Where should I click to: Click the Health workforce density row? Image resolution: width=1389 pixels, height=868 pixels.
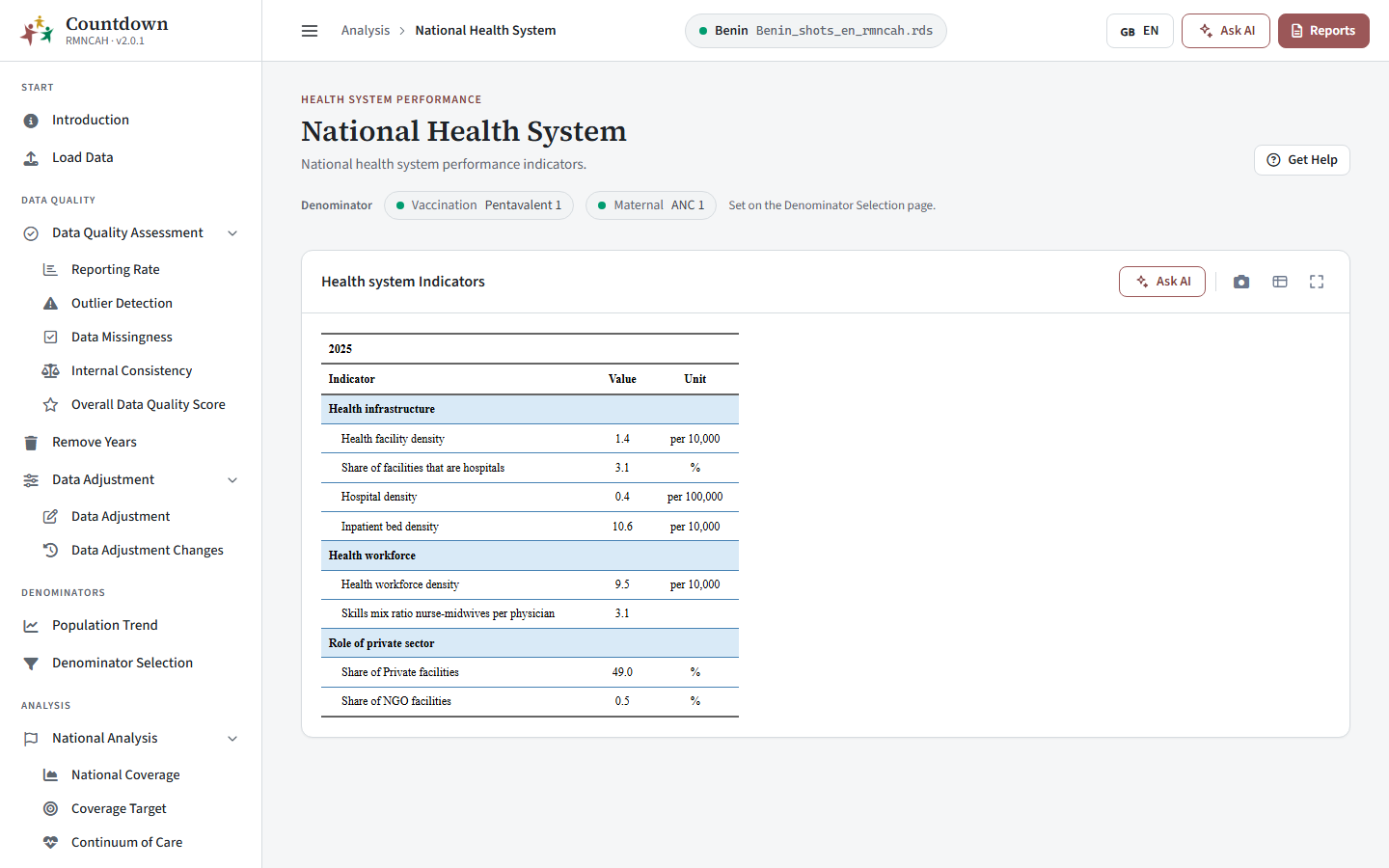pyautogui.click(x=530, y=584)
